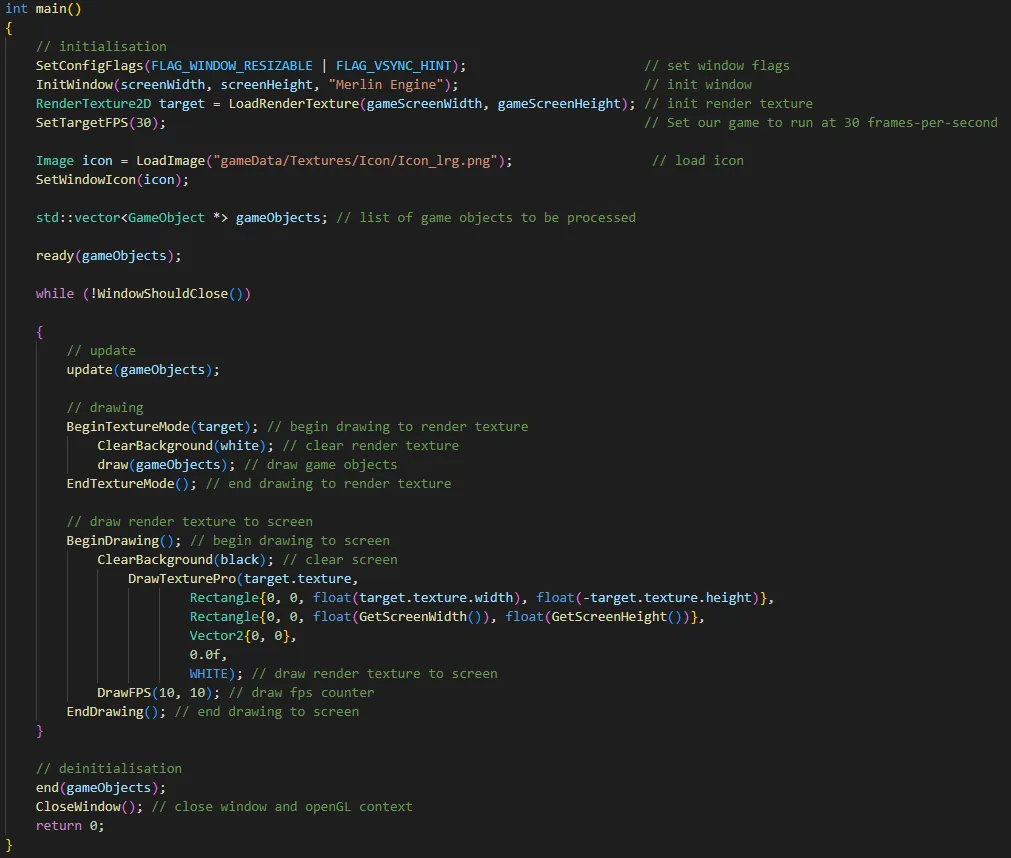1011x858 pixels.
Task: Click the InitWindow function call
Action: [x=74, y=84]
